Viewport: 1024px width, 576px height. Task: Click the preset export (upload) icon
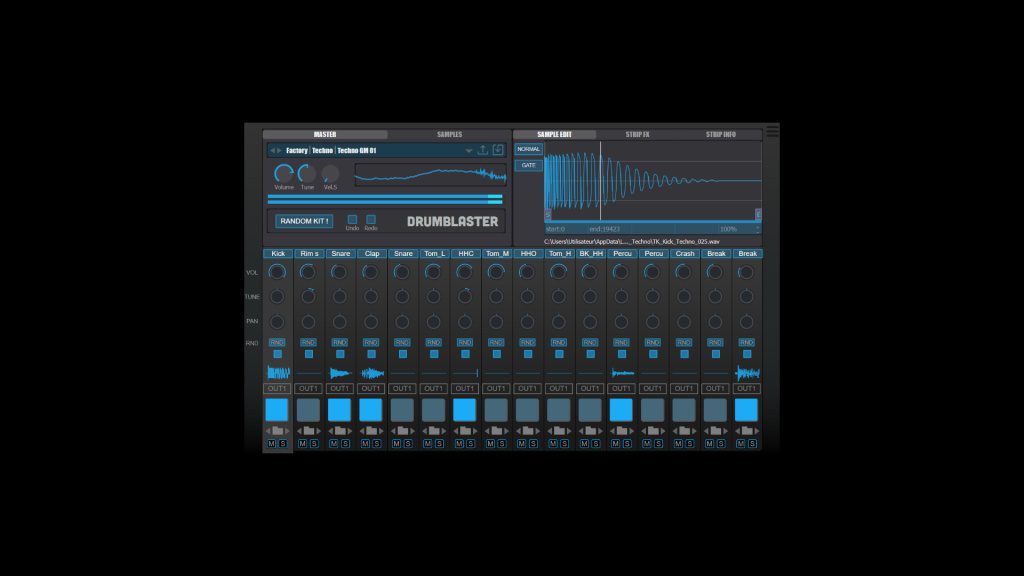pos(483,150)
